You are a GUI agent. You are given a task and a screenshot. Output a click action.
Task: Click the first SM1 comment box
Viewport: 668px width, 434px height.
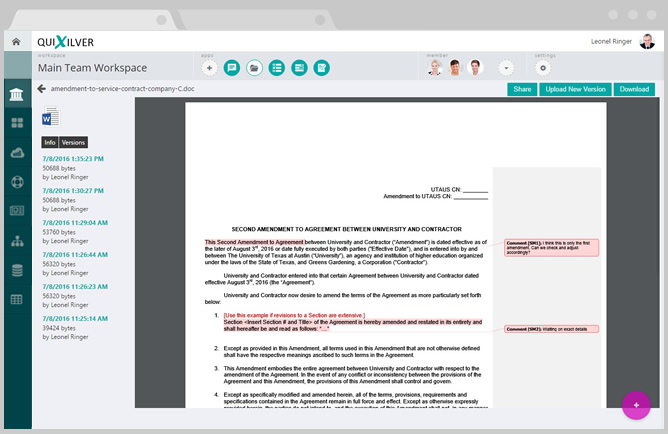[551, 247]
